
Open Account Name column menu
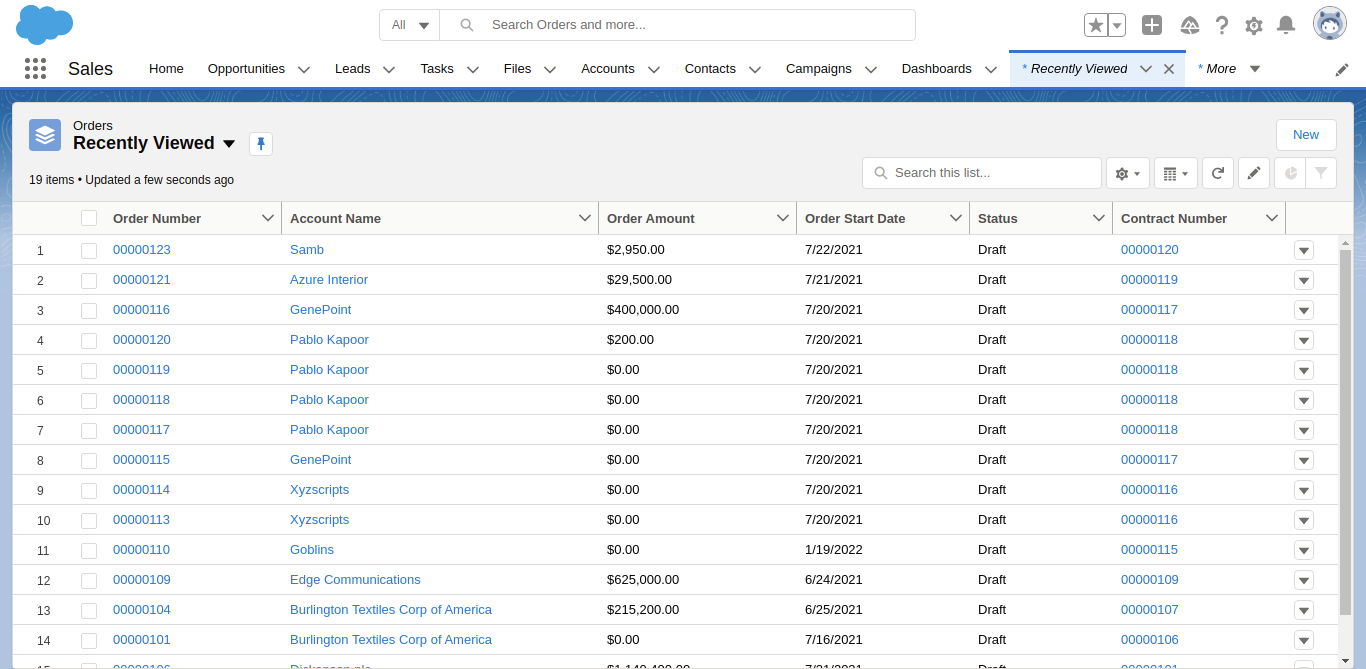(585, 218)
